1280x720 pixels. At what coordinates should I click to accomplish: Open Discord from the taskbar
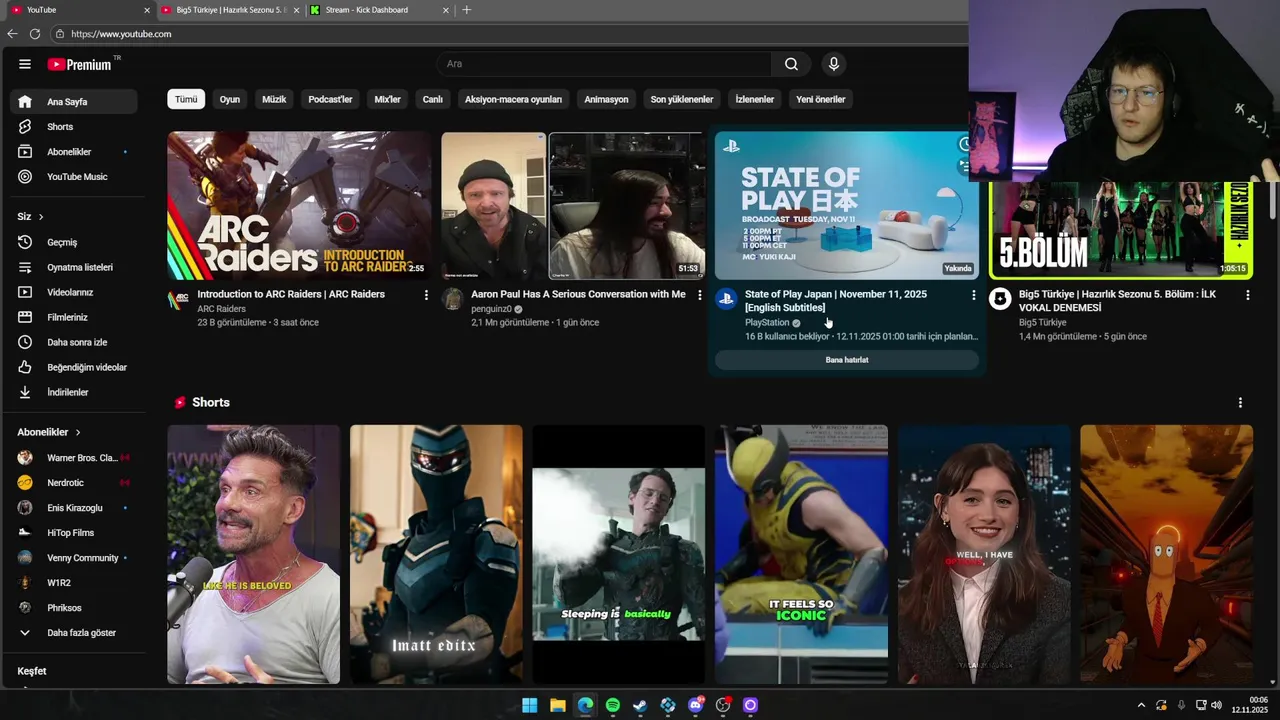coord(696,705)
